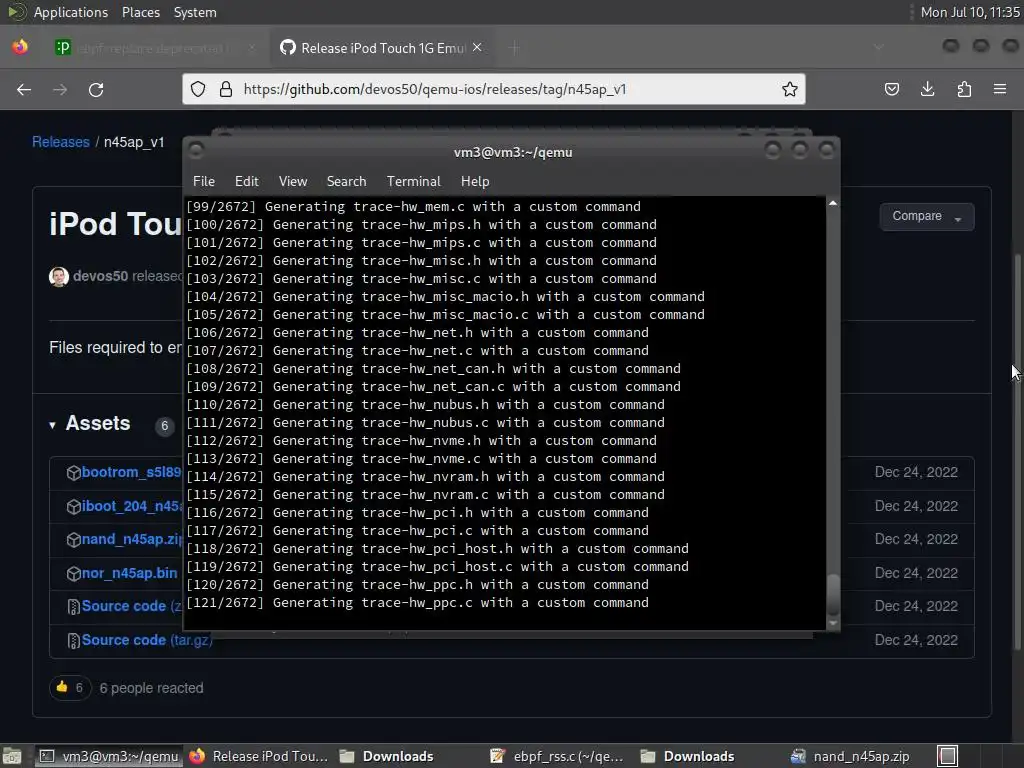Screen dimensions: 1024x768
Task: Switch to vm3@vm3:~/qemu taskbar item
Action: pos(109,756)
